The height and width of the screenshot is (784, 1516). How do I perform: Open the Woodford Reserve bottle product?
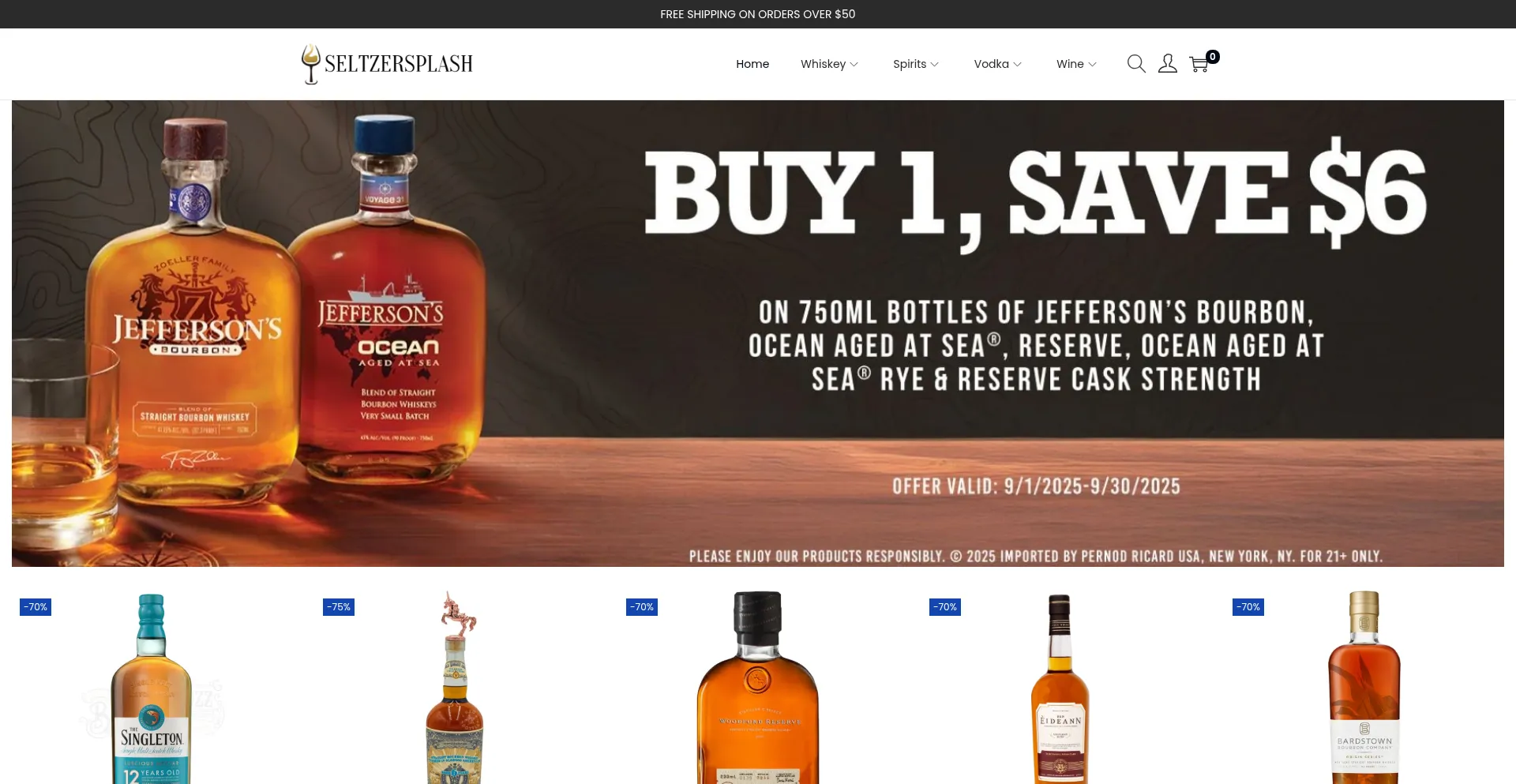pos(758,688)
